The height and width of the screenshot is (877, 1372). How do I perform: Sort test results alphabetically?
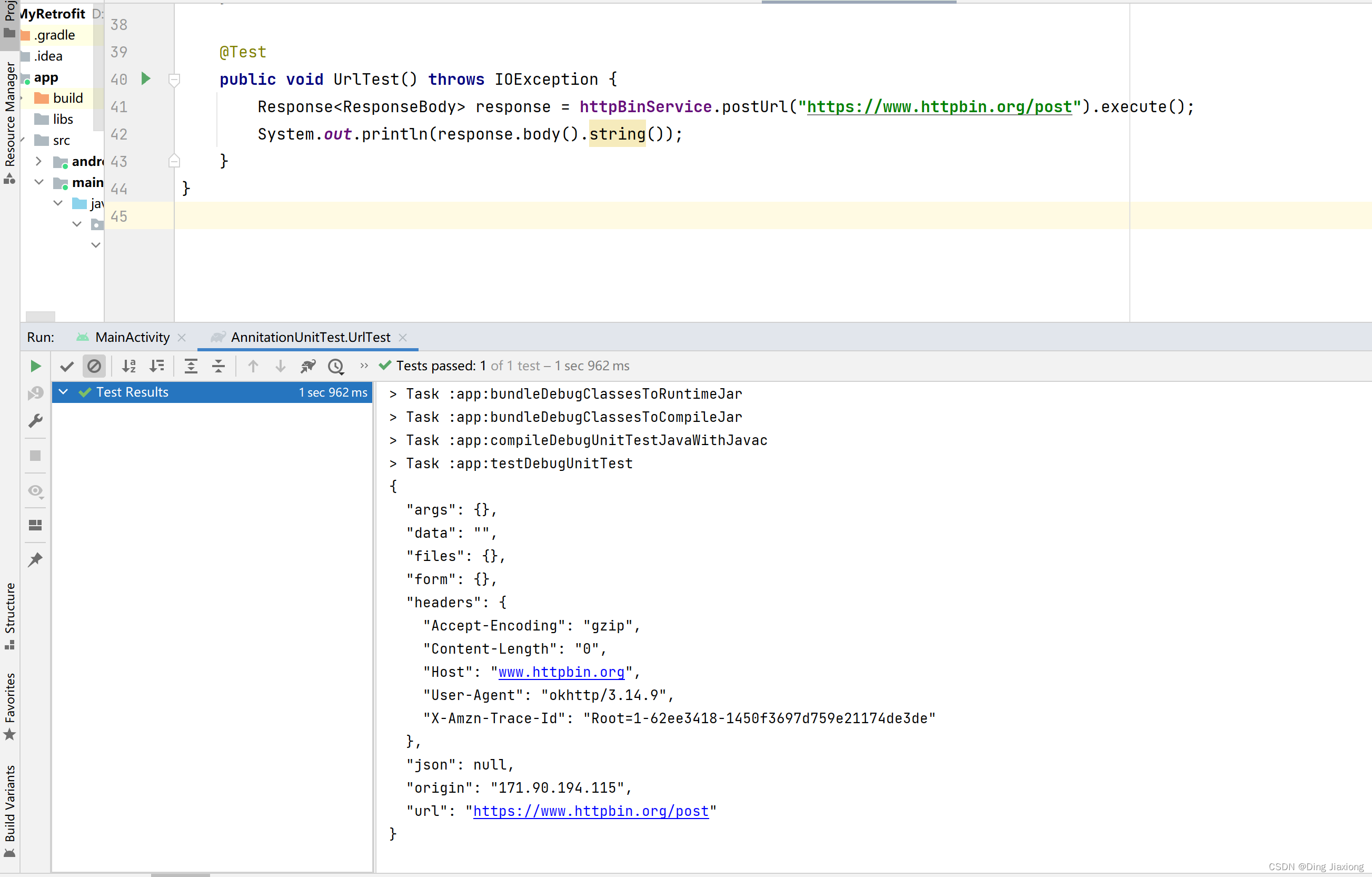[130, 366]
